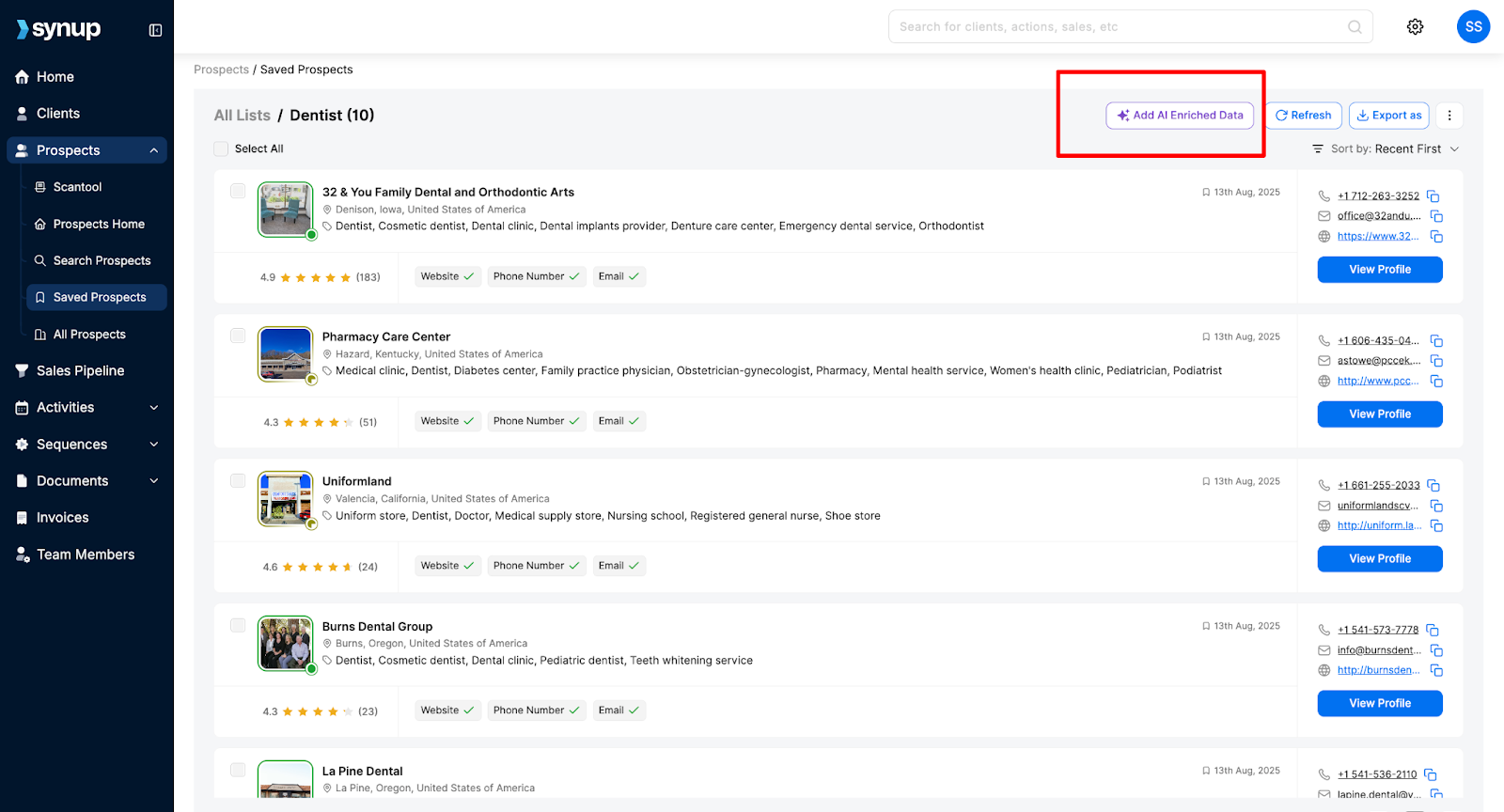Focus the search for clients field
This screenshot has width=1504, height=812.
(1130, 27)
